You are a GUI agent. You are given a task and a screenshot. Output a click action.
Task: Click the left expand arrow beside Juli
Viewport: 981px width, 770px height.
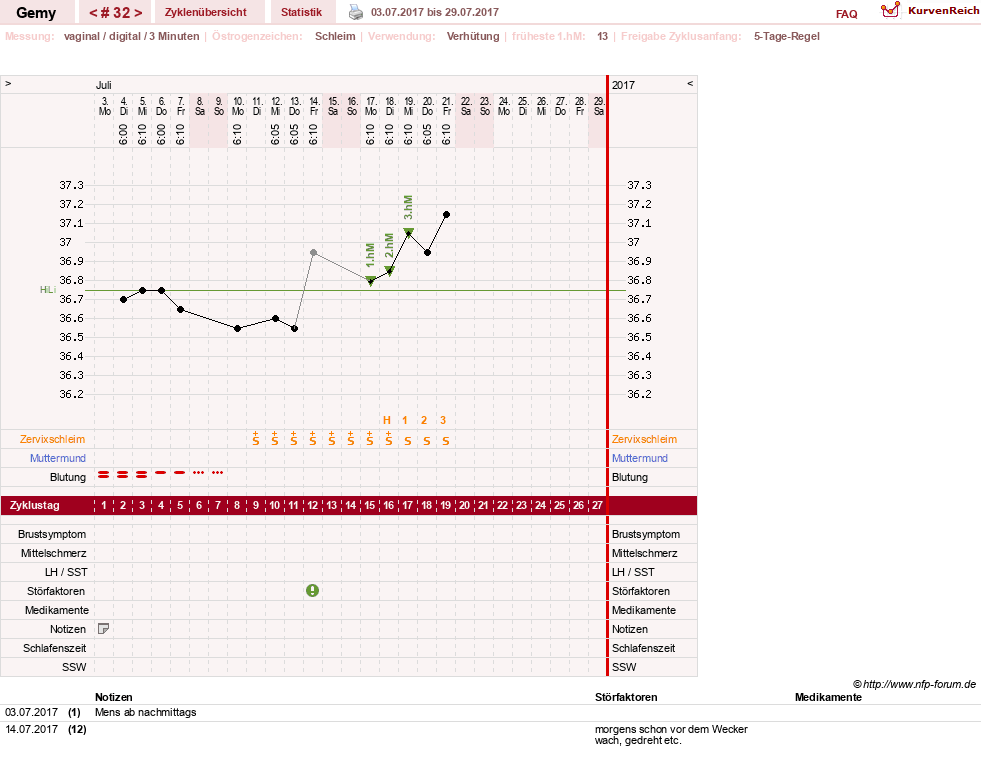8,84
